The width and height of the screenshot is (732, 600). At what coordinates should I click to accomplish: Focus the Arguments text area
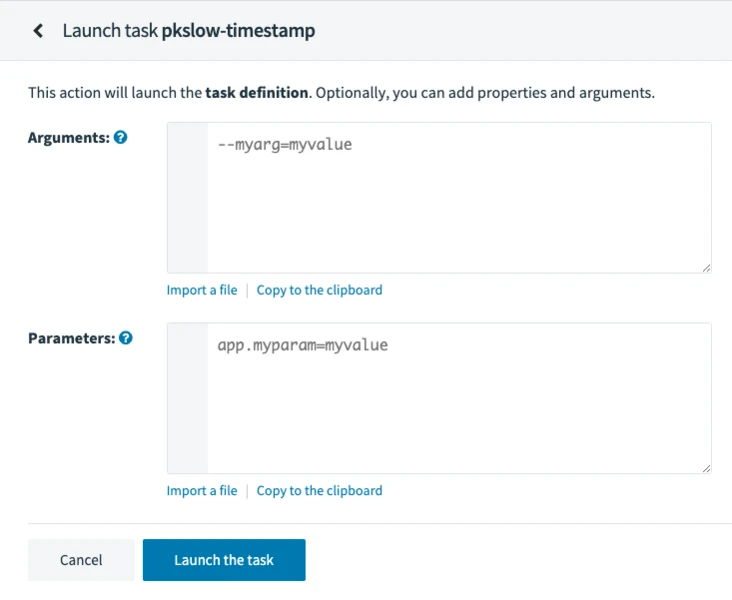point(458,198)
